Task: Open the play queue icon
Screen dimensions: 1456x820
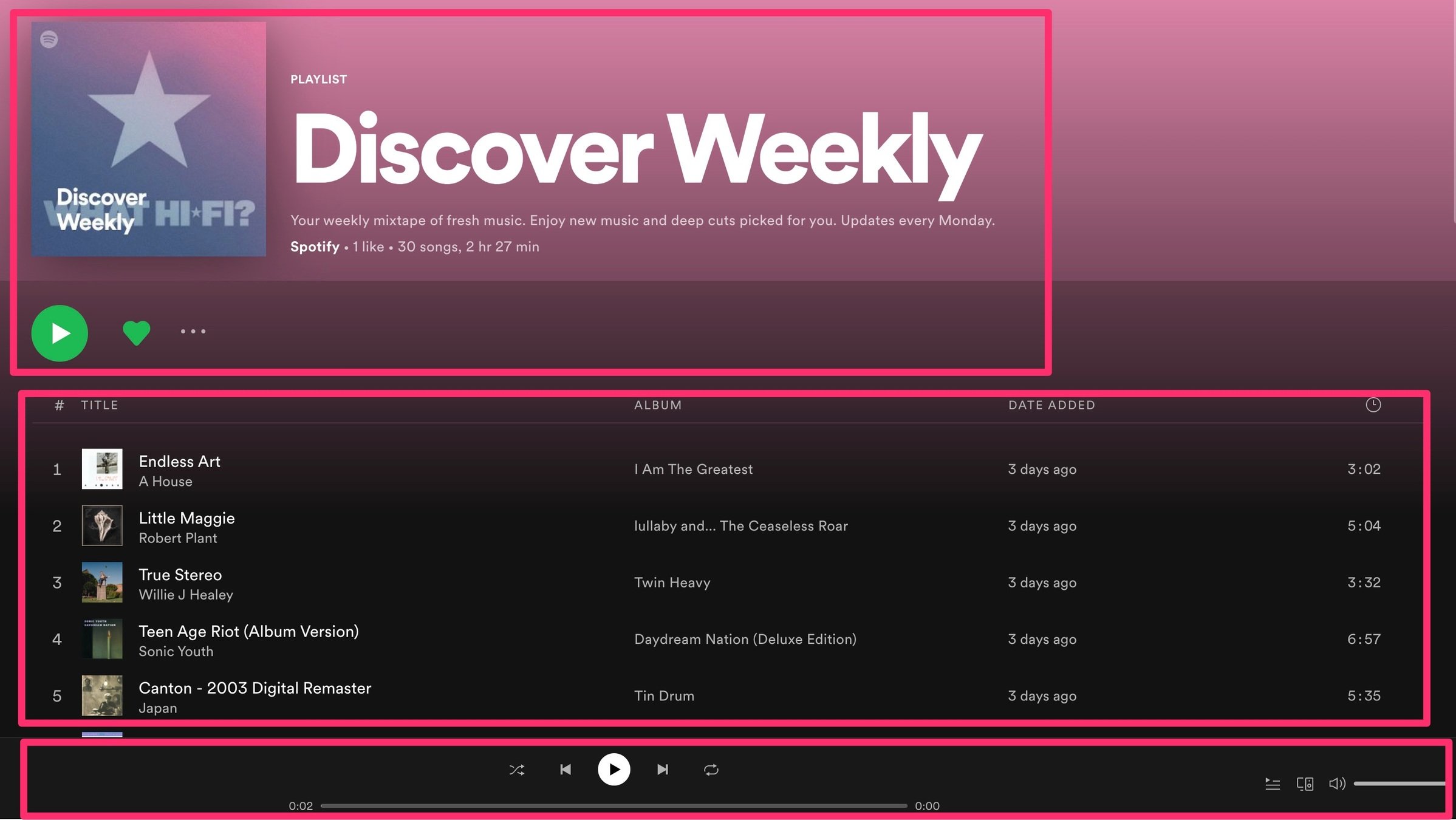Action: coord(1273,784)
